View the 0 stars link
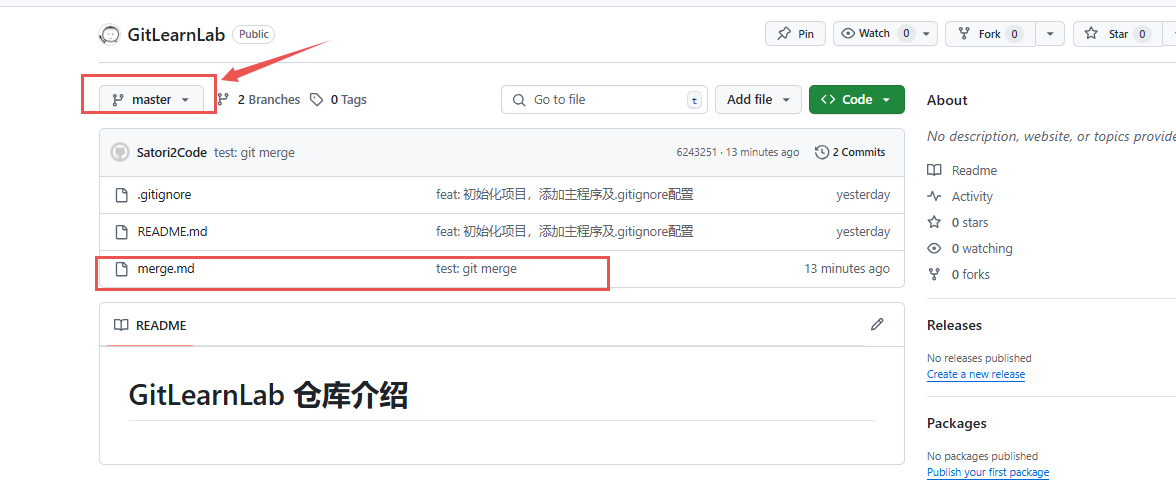 coord(958,223)
